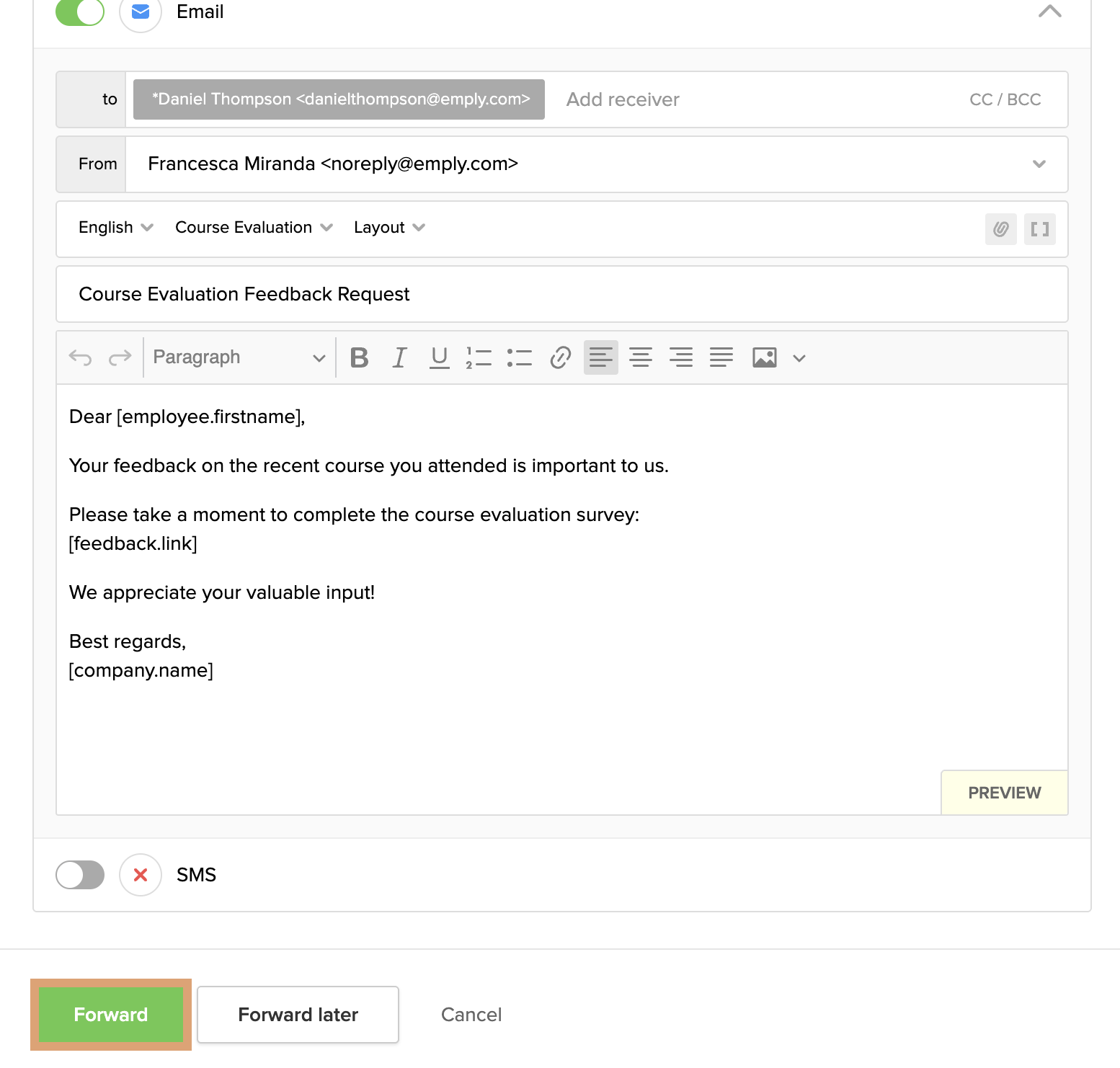This screenshot has width=1120, height=1068.
Task: Click the Forward later button
Action: point(298,1015)
